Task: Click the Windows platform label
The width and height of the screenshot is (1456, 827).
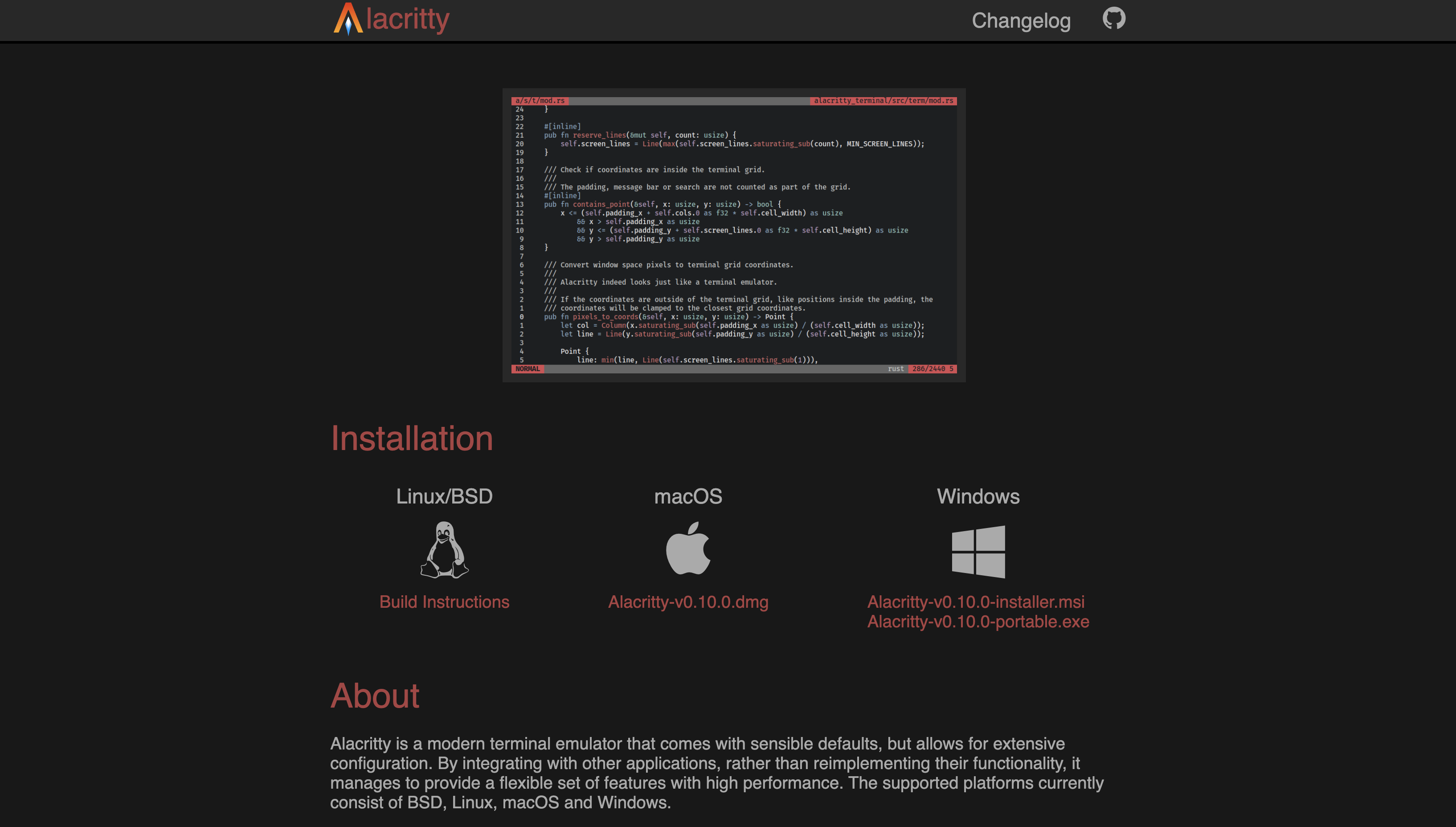Action: [x=978, y=496]
